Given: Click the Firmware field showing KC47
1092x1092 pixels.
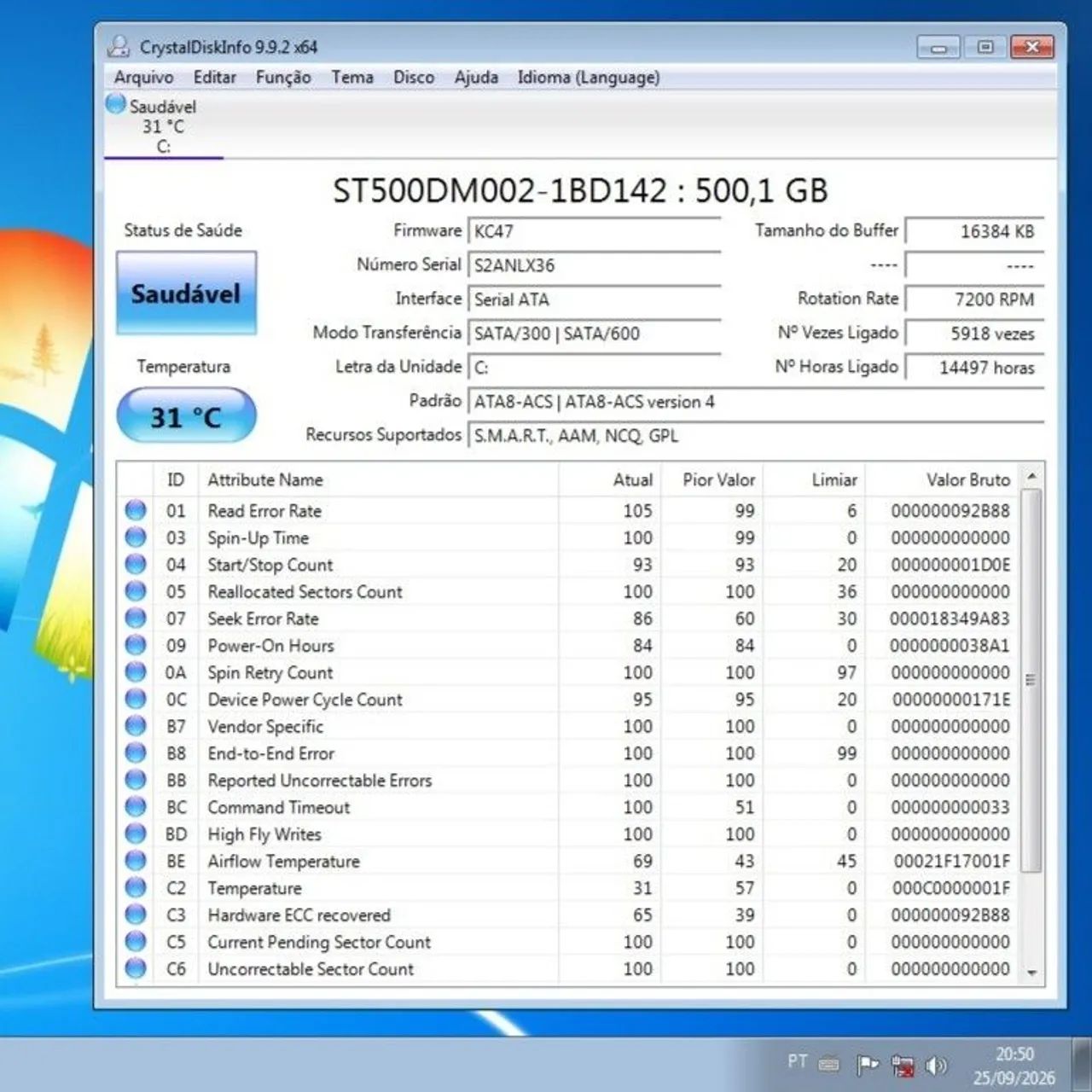Looking at the screenshot, I should [595, 231].
